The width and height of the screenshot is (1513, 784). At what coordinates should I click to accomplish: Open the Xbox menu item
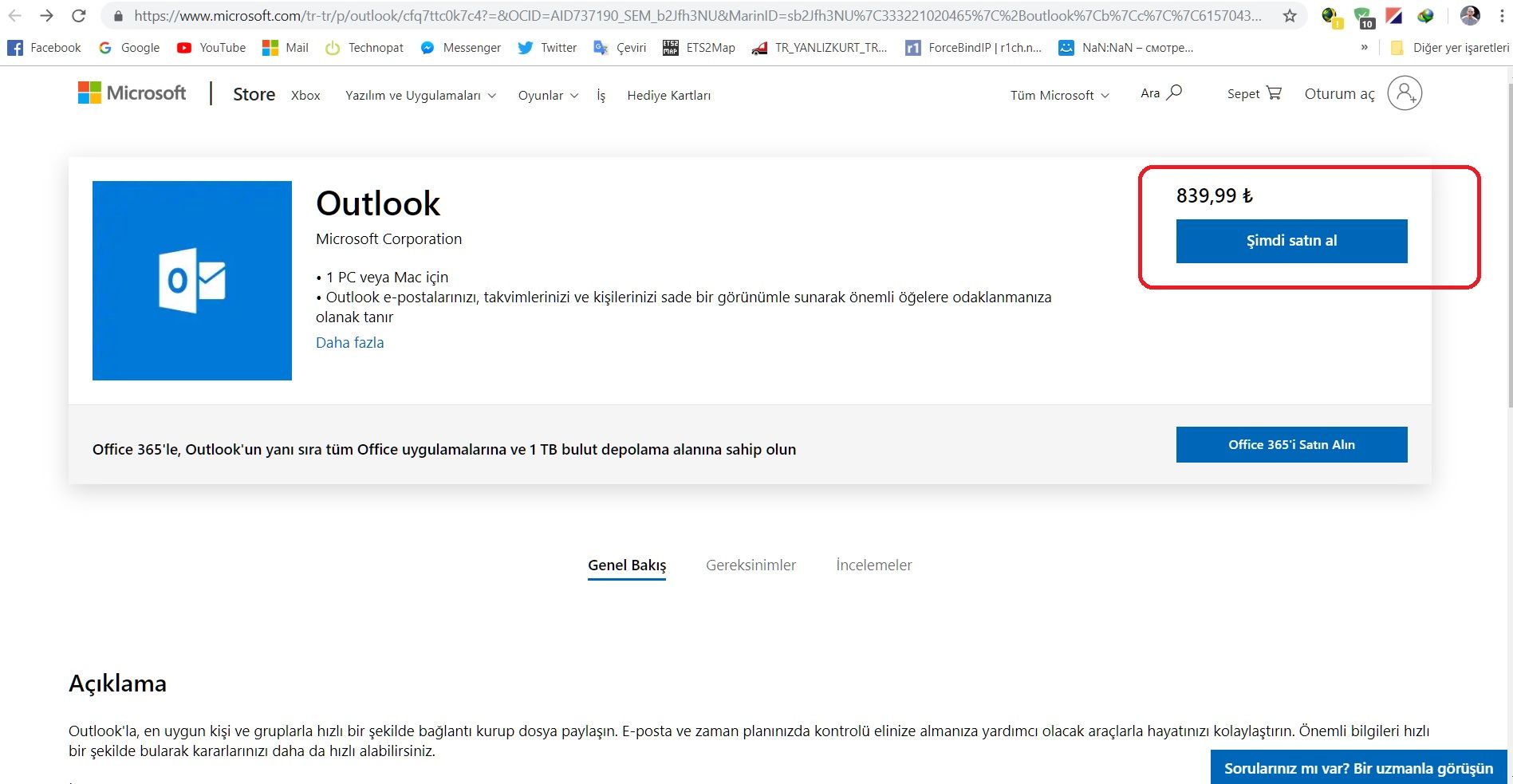pyautogui.click(x=305, y=96)
